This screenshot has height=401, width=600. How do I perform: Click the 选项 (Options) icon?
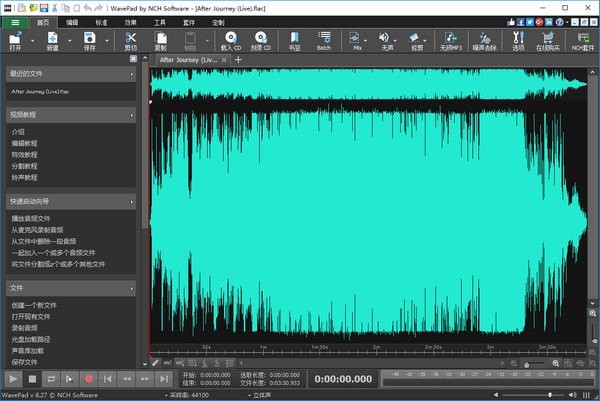(517, 40)
